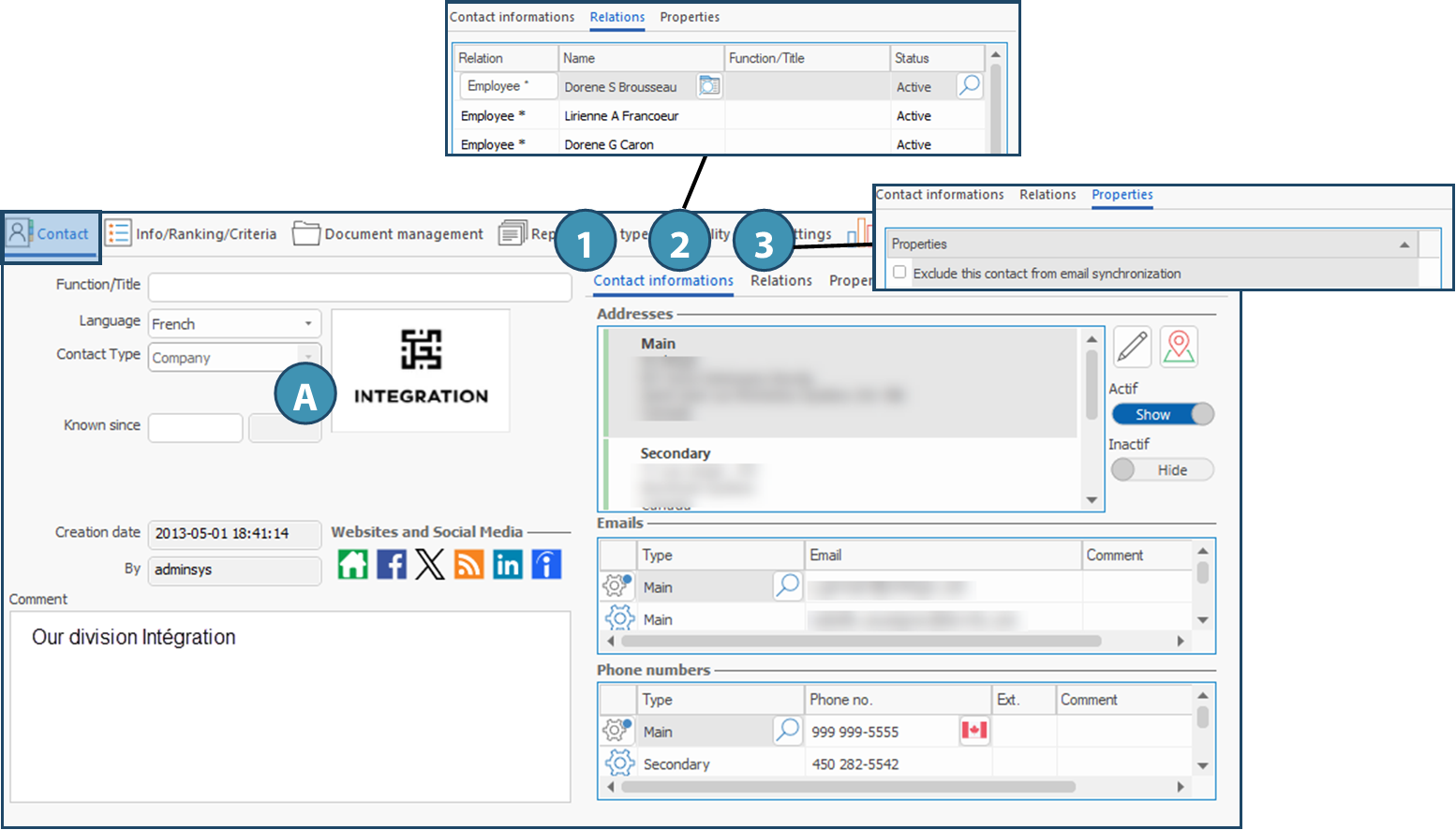The width and height of the screenshot is (1456, 830).
Task: Click the pencil edit address icon
Action: click(x=1132, y=348)
